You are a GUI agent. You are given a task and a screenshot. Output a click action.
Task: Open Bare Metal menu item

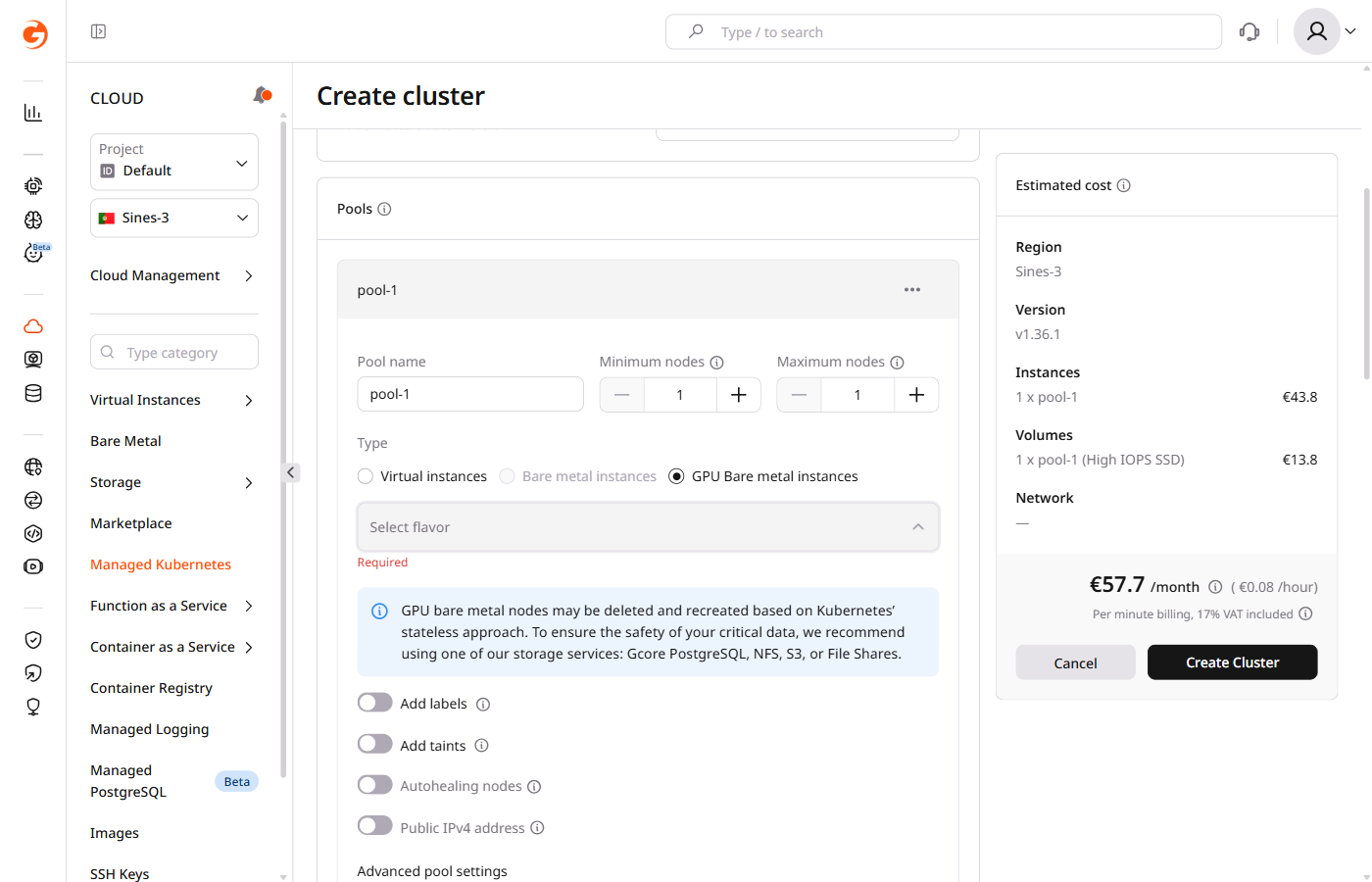point(125,441)
